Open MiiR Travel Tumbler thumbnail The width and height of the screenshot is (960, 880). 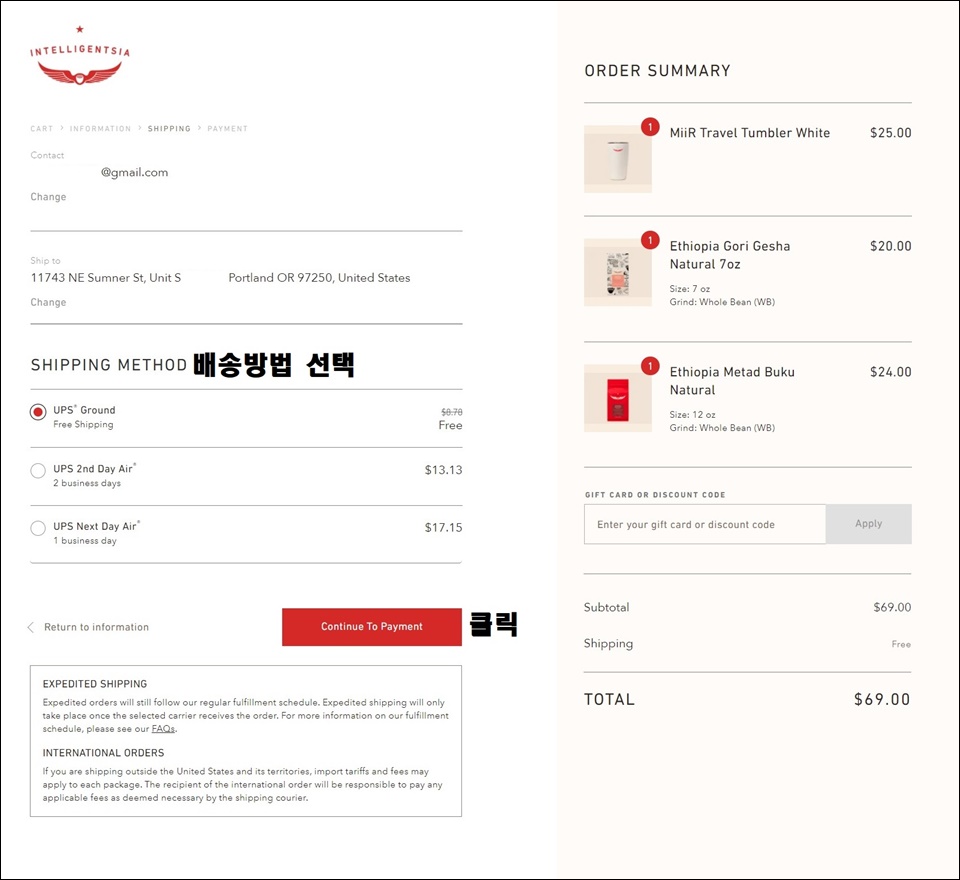click(618, 159)
